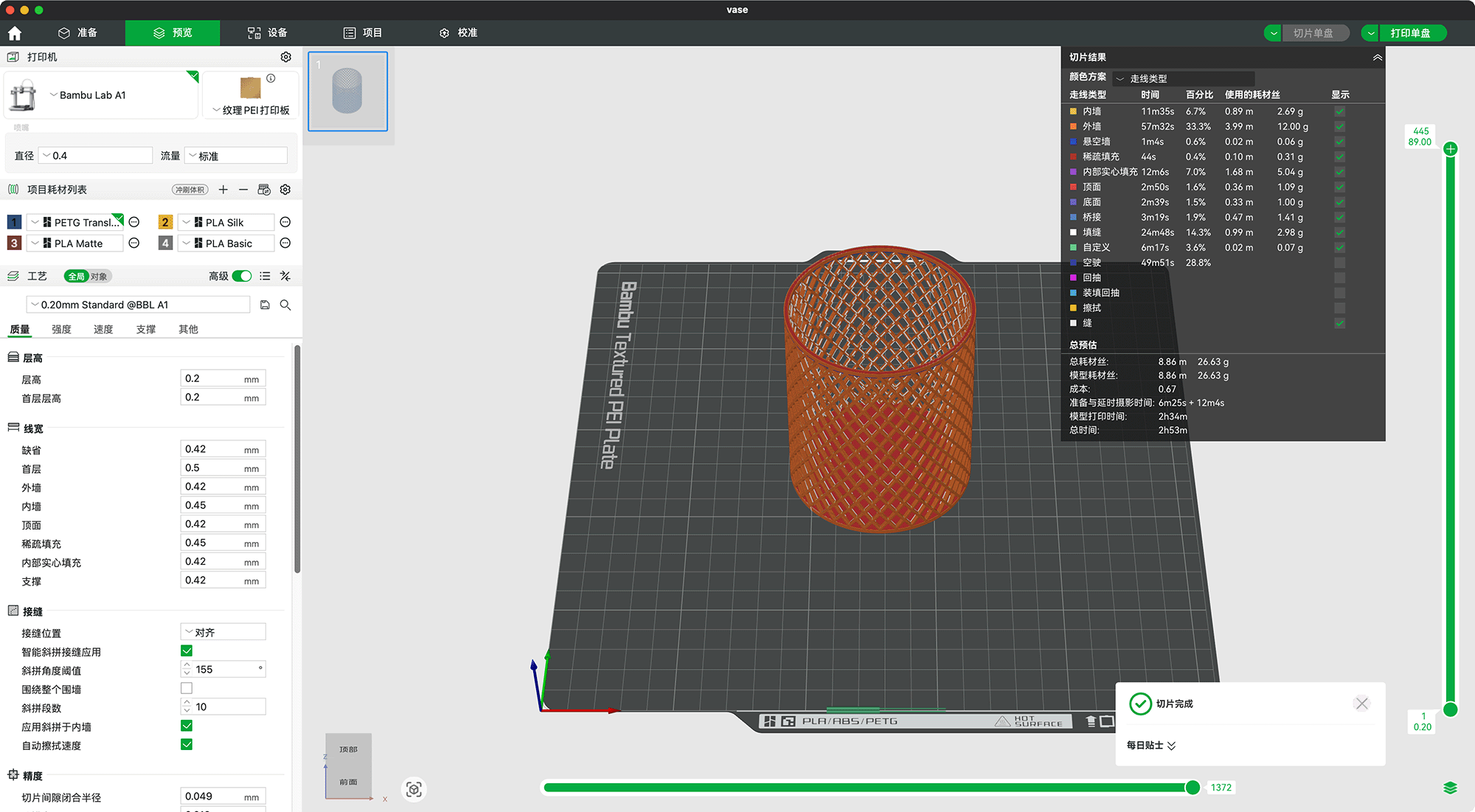The image size is (1475, 812).
Task: Edit PETG Translucent filament preset icon
Action: [x=134, y=222]
